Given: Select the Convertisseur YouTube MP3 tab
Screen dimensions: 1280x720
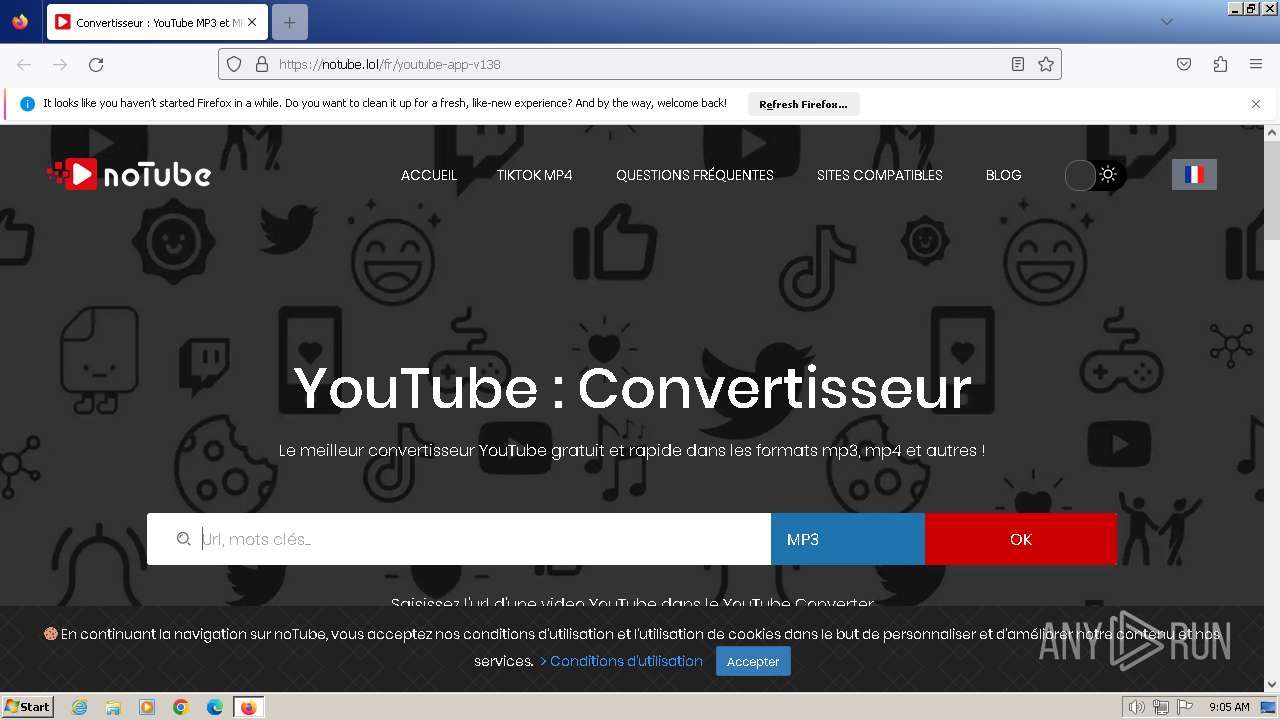Looking at the screenshot, I should 157,22.
